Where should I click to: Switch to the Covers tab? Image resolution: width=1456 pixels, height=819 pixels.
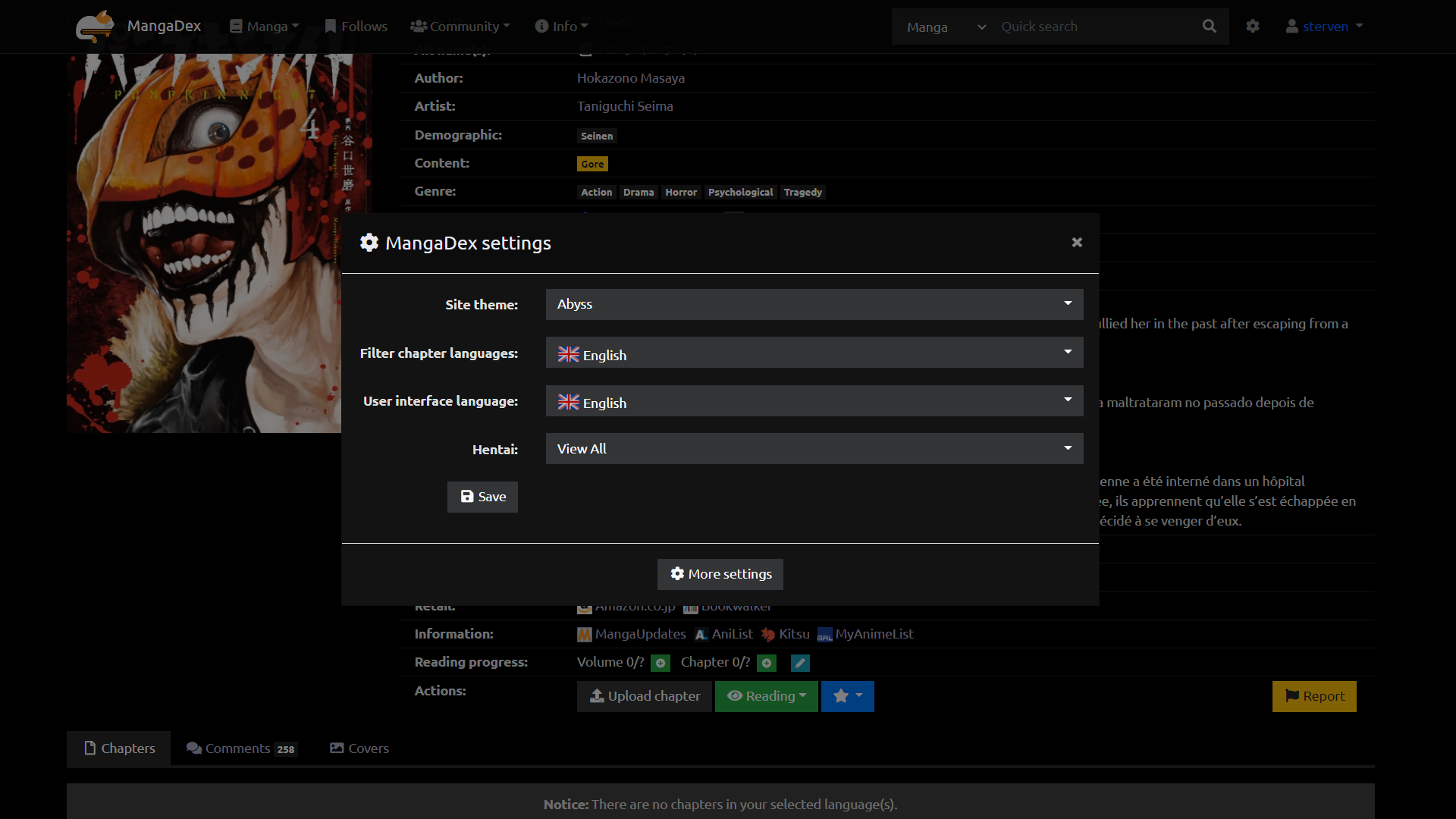point(359,748)
